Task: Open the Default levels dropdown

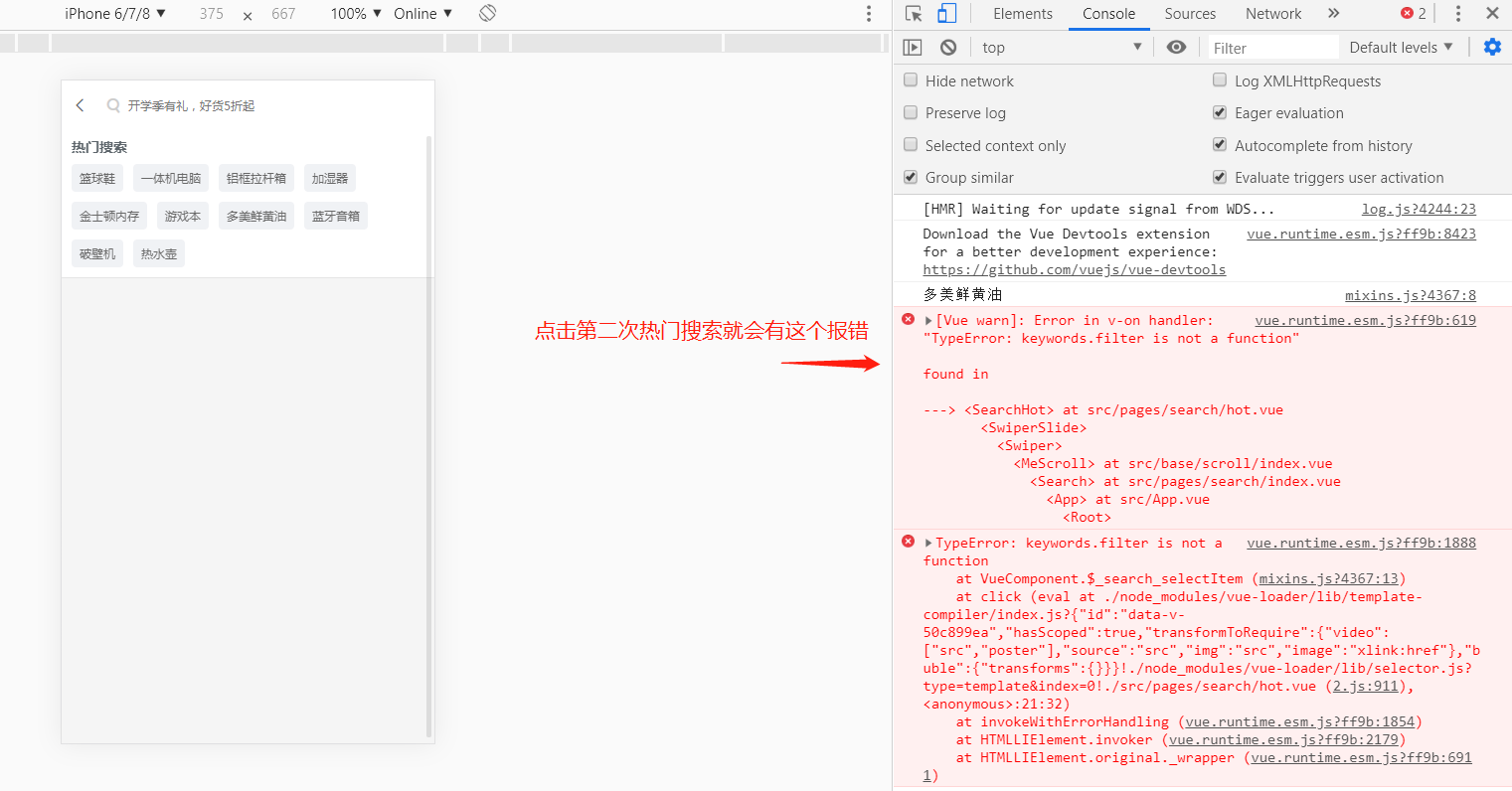Action: 1401,47
